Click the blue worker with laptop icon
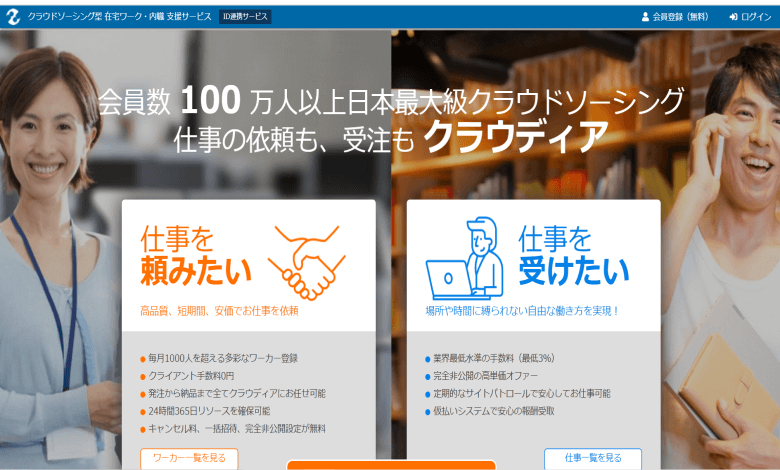Viewport: 780px width, 470px height. point(465,258)
